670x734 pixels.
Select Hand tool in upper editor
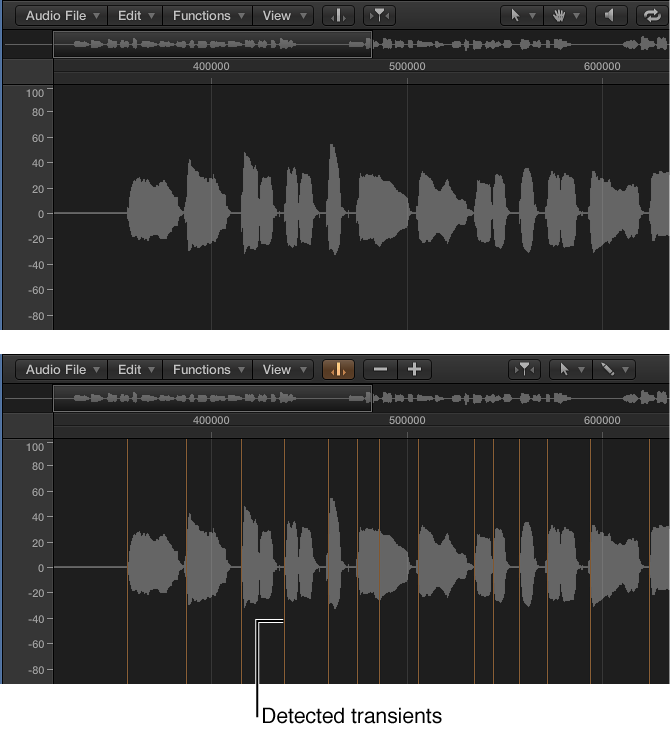click(x=559, y=16)
